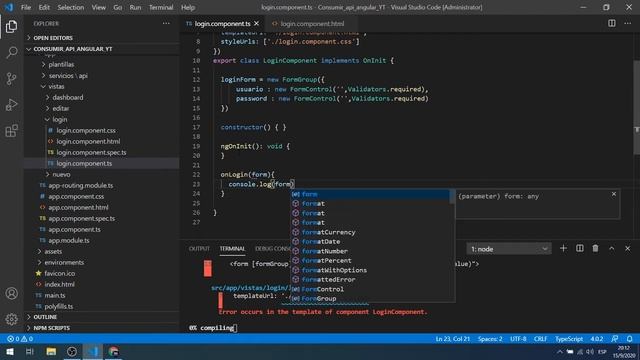Select terminal instance dropdown '1: node'
Image resolution: width=640 pixels, height=360 pixels.
(x=509, y=249)
